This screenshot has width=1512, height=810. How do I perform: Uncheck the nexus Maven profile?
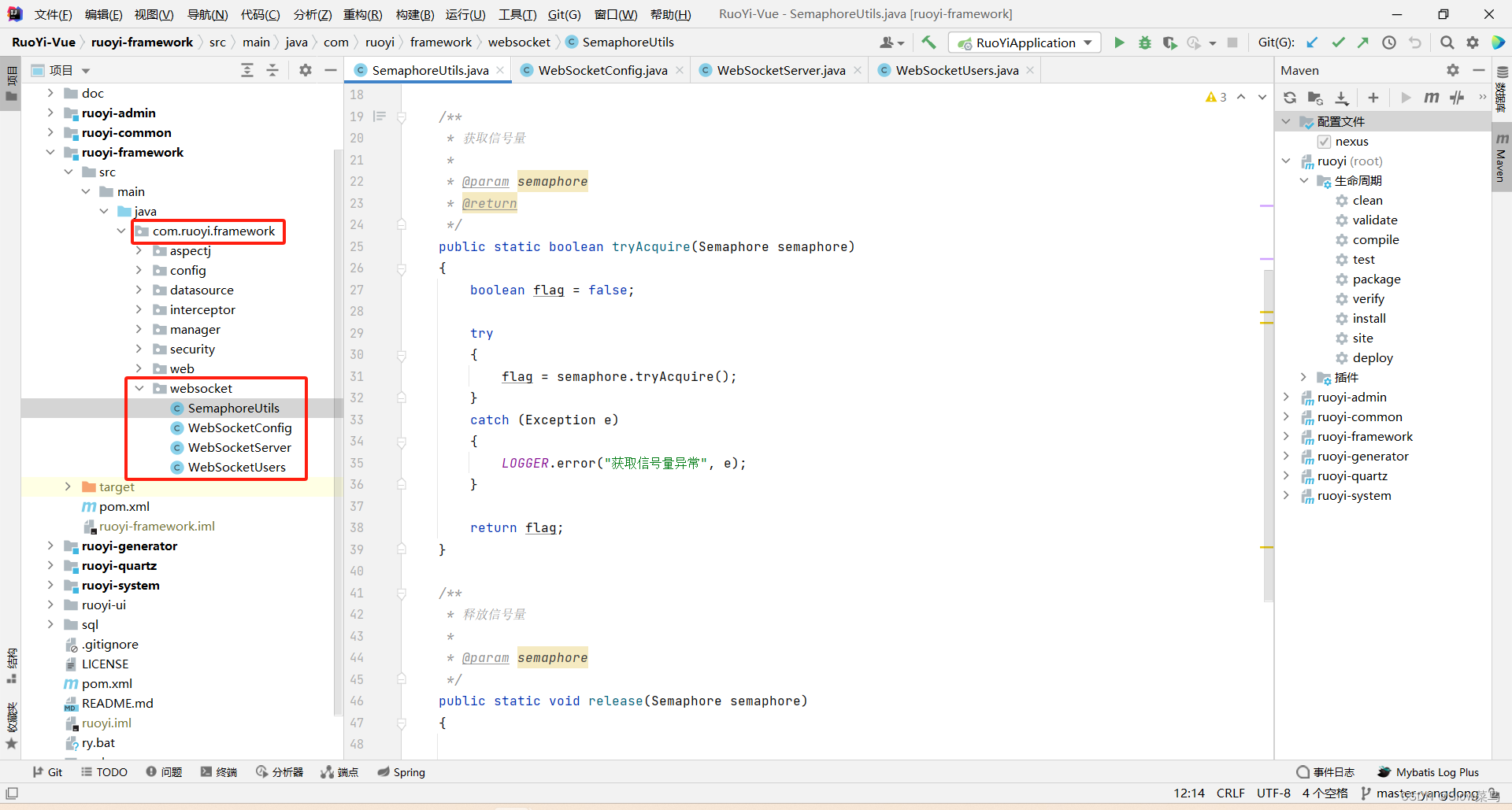pos(1325,142)
